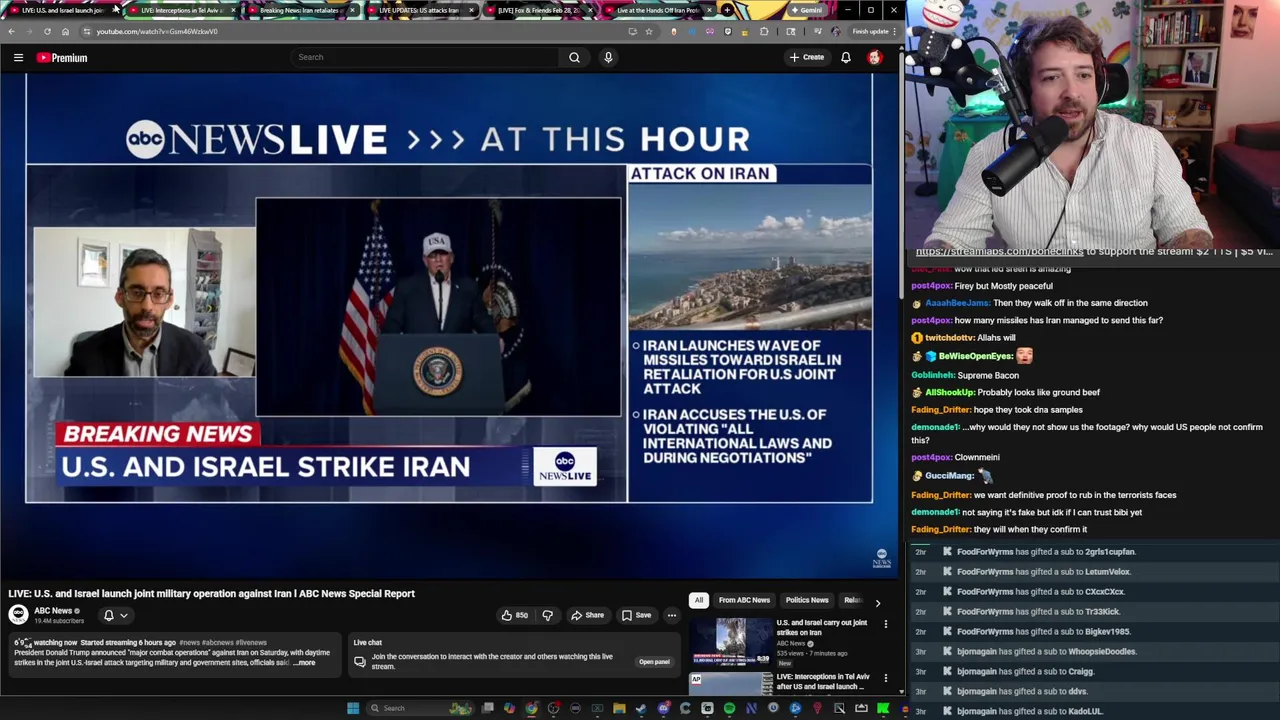Click the streamlabs.com donation link banner
Image resolution: width=1280 pixels, height=720 pixels.
[1093, 252]
